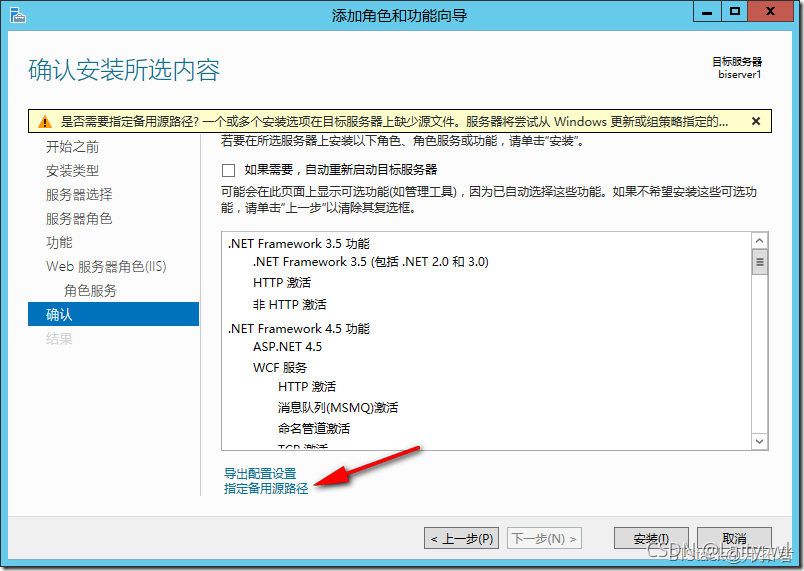The width and height of the screenshot is (804, 571).
Task: Click the 导出配置设置 link
Action: click(260, 474)
